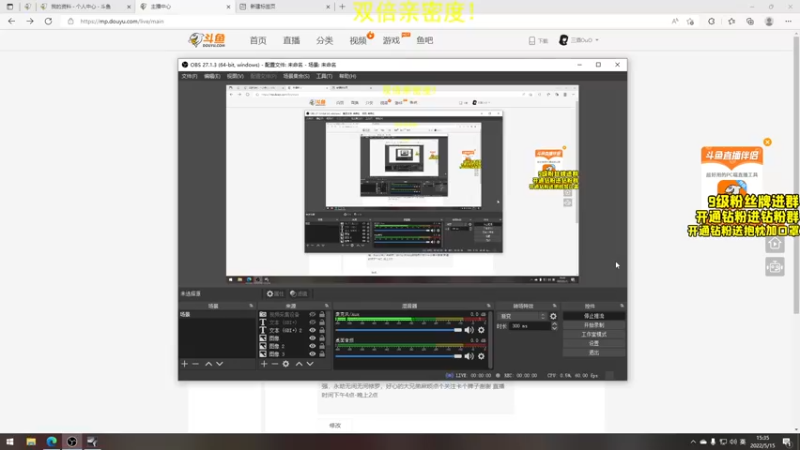800x450 pixels.
Task: Remove selected scene with minus icon
Action: click(x=195, y=364)
